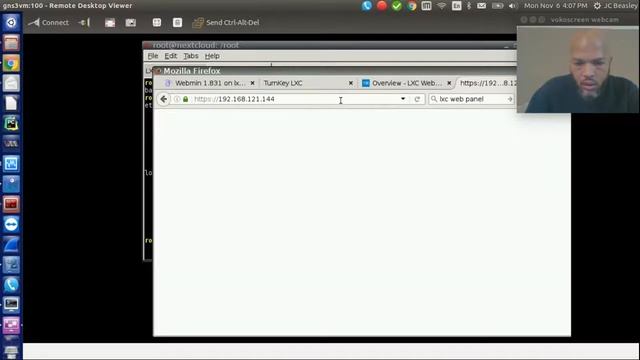The image size is (640, 360).
Task: Open the Edit menu in the terminal window
Action: (x=171, y=56)
